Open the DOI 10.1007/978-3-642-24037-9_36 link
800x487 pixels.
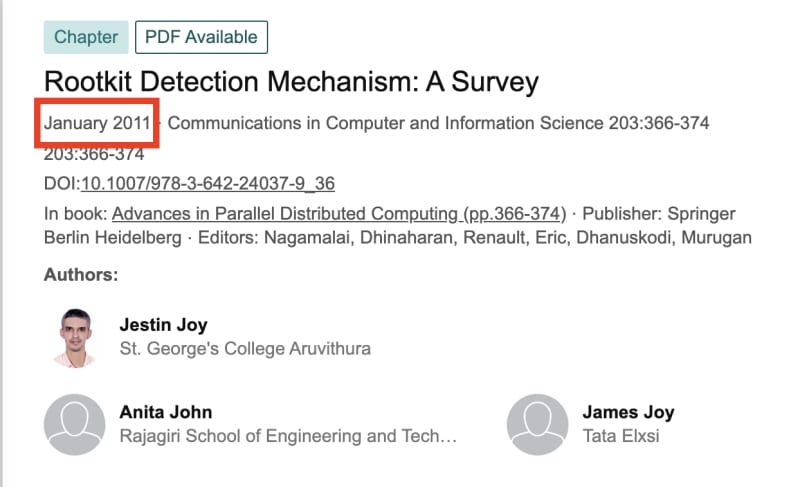pos(208,184)
